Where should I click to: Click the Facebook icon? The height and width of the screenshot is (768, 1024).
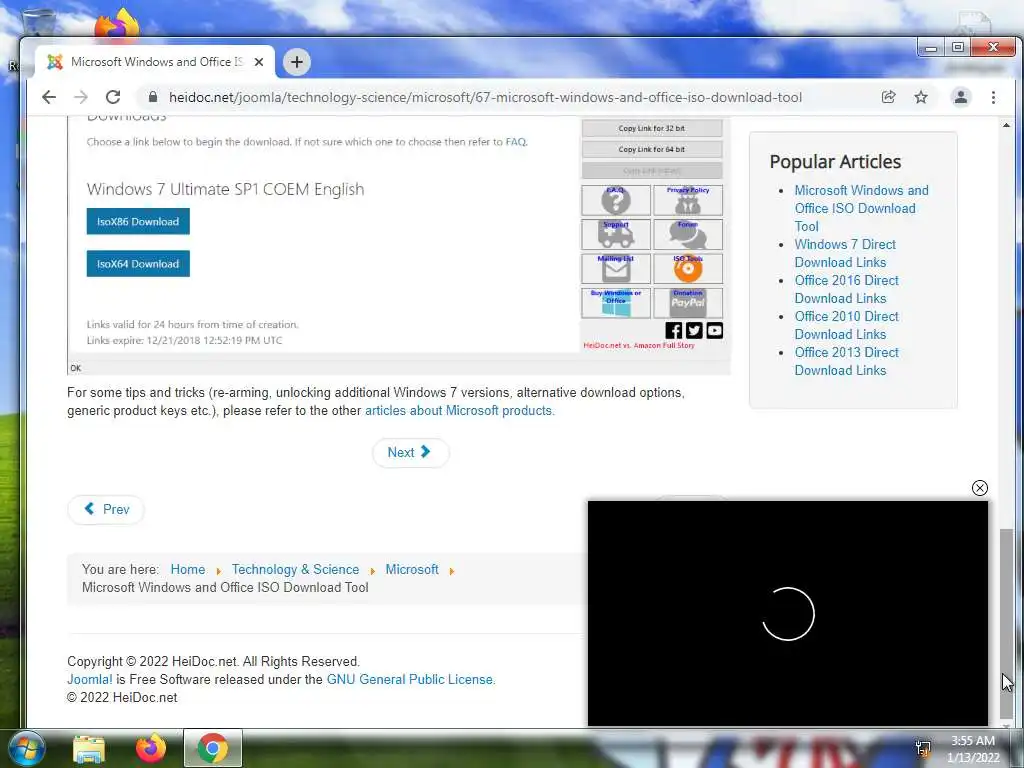(673, 330)
